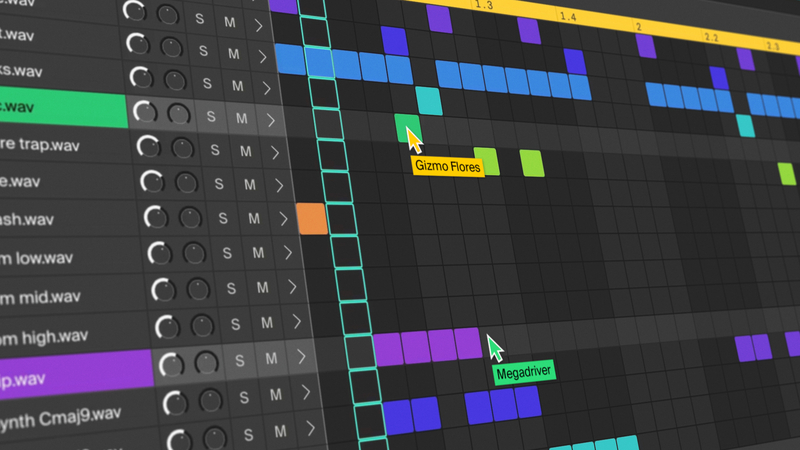The height and width of the screenshot is (450, 800).
Task: Select the ash.wav track name
Action: (x=27, y=220)
